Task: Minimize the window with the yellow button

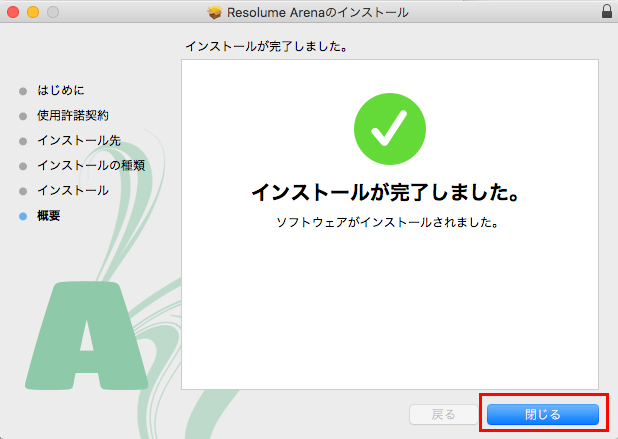Action: (x=33, y=12)
